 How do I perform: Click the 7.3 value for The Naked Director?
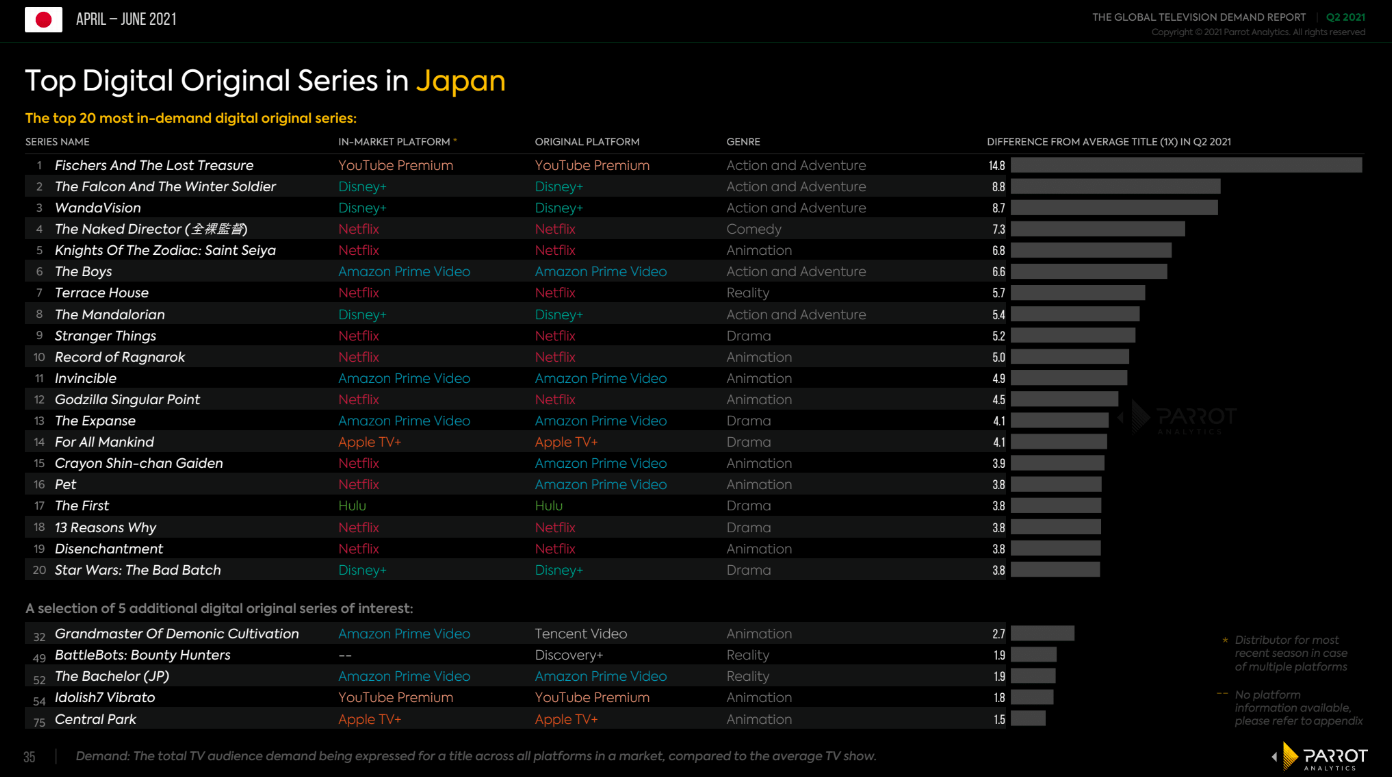coord(998,229)
